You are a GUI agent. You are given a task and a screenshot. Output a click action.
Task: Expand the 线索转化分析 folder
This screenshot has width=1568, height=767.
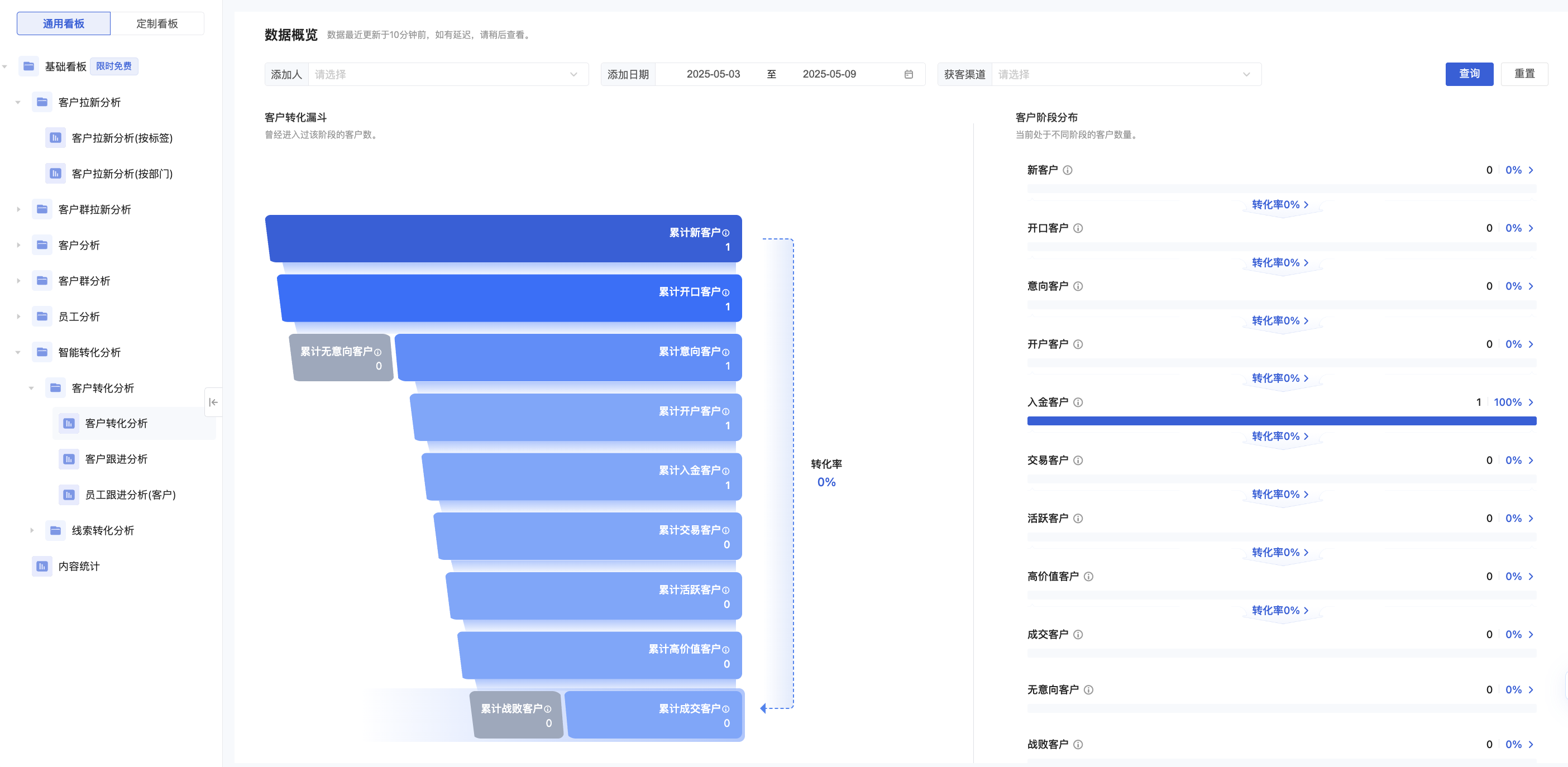pos(32,530)
